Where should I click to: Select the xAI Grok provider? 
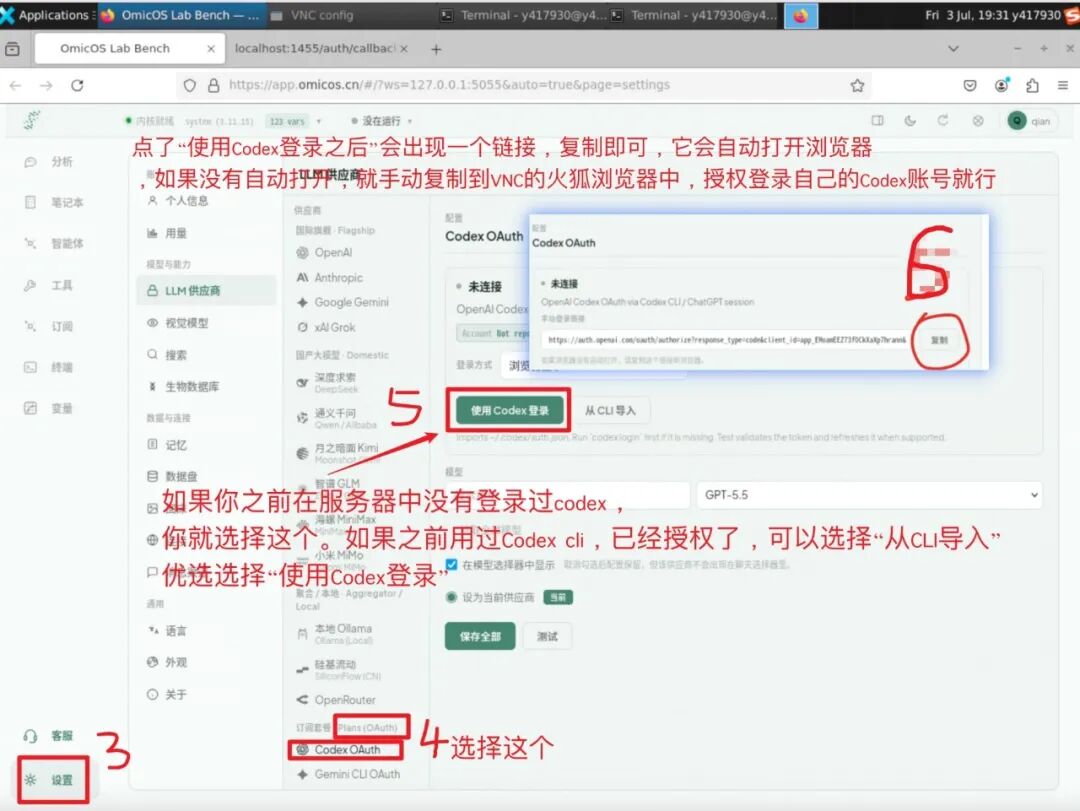tap(326, 327)
